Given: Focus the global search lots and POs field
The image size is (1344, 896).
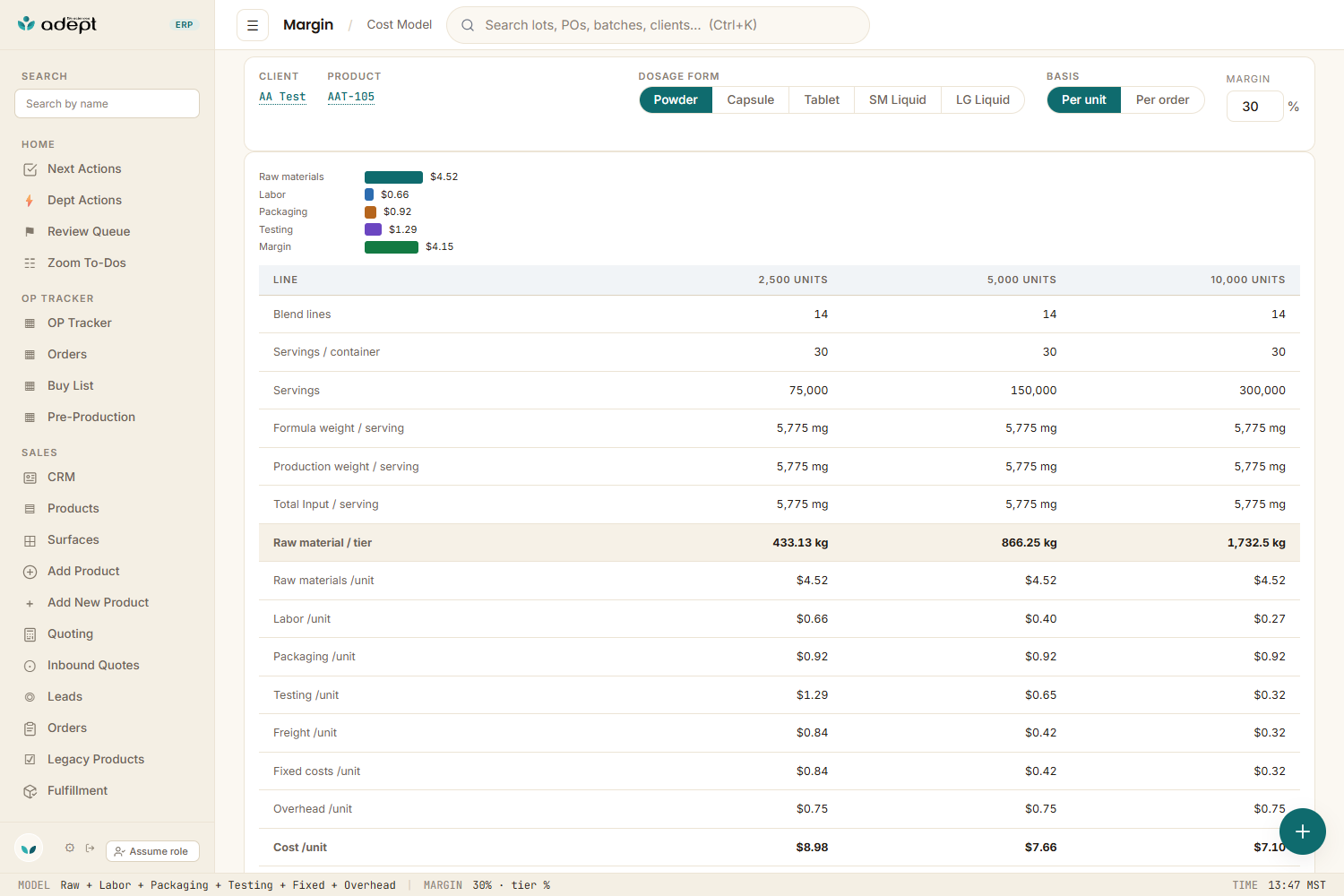Looking at the screenshot, I should click(658, 25).
